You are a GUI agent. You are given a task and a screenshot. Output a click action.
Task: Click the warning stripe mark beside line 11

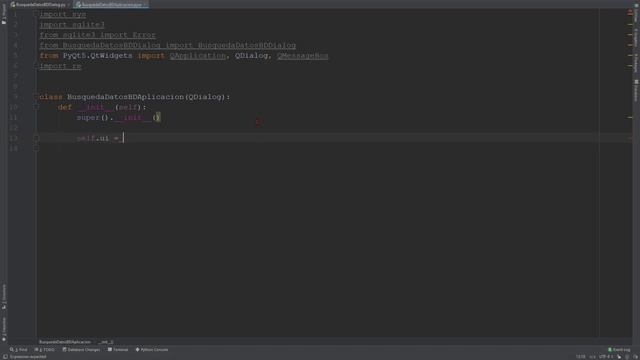coord(630,118)
